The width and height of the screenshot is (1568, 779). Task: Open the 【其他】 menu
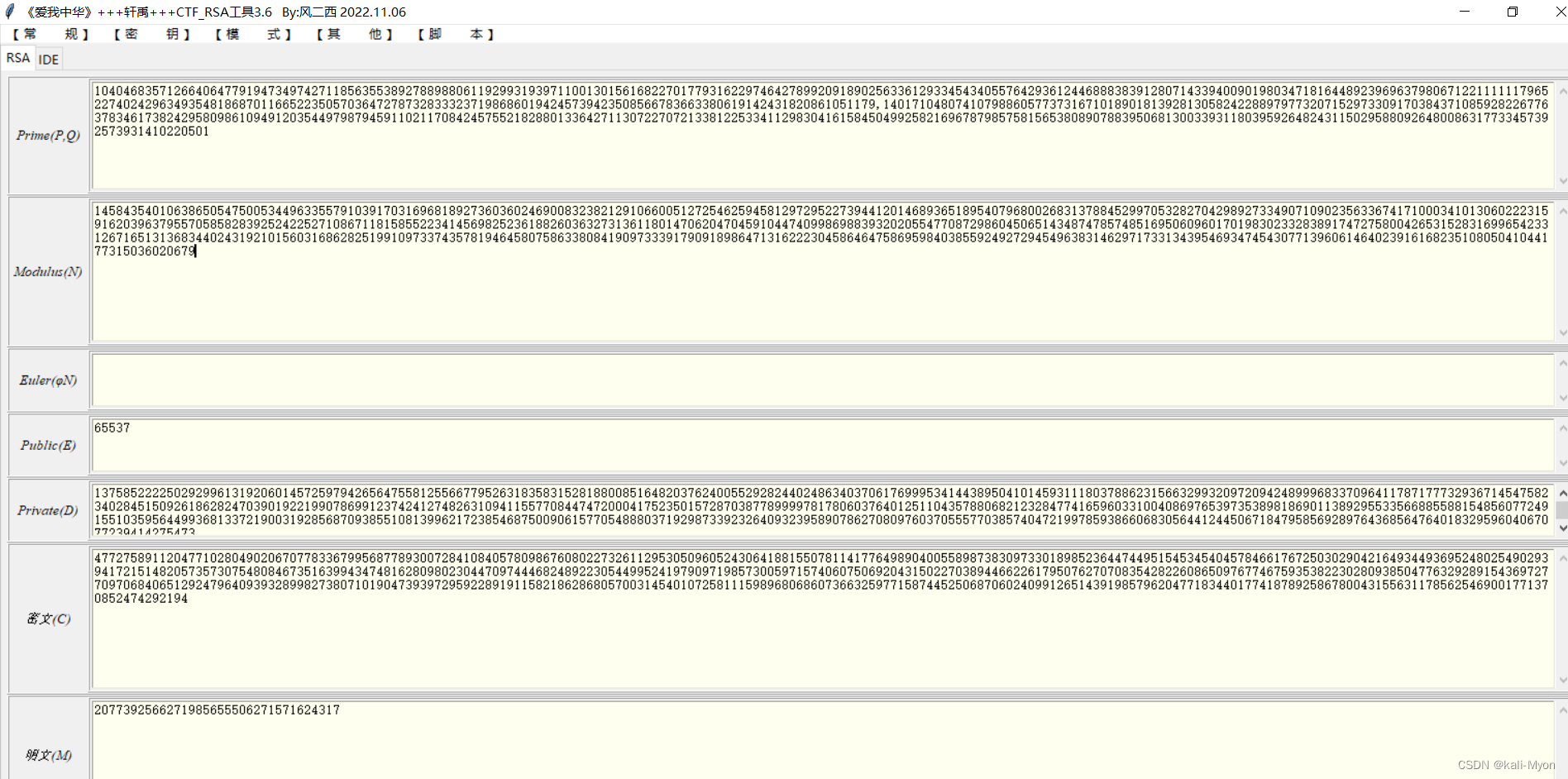pos(356,34)
